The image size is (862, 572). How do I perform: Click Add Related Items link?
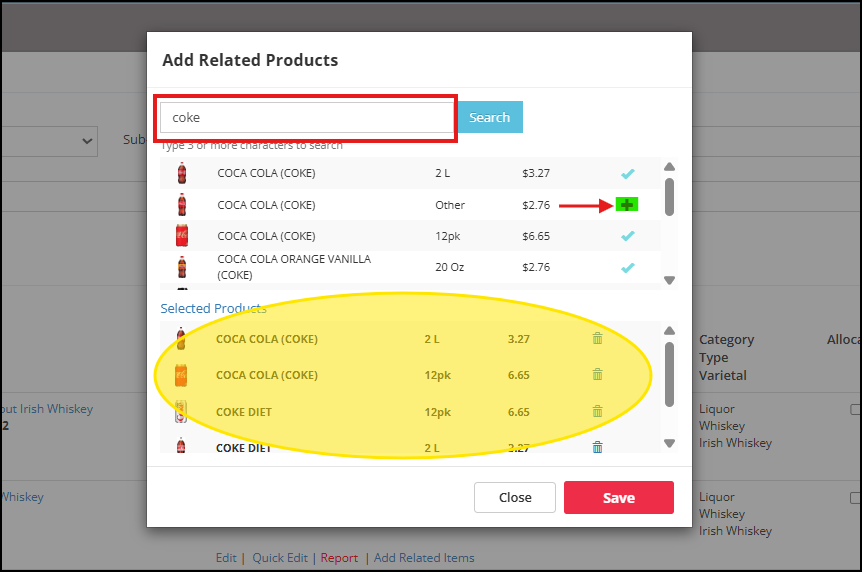[424, 558]
